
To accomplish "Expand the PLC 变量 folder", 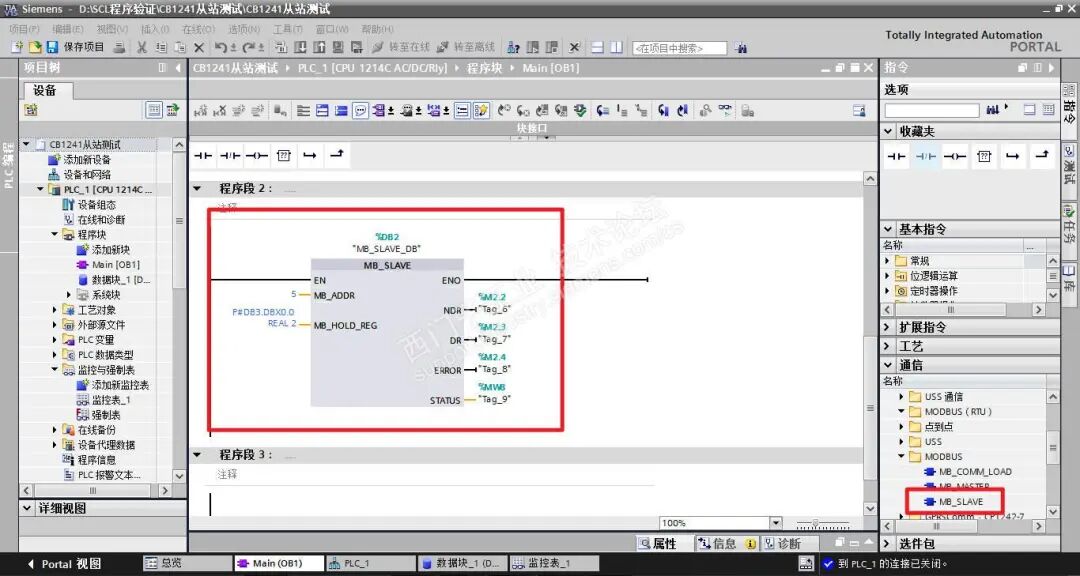I will click(x=54, y=340).
